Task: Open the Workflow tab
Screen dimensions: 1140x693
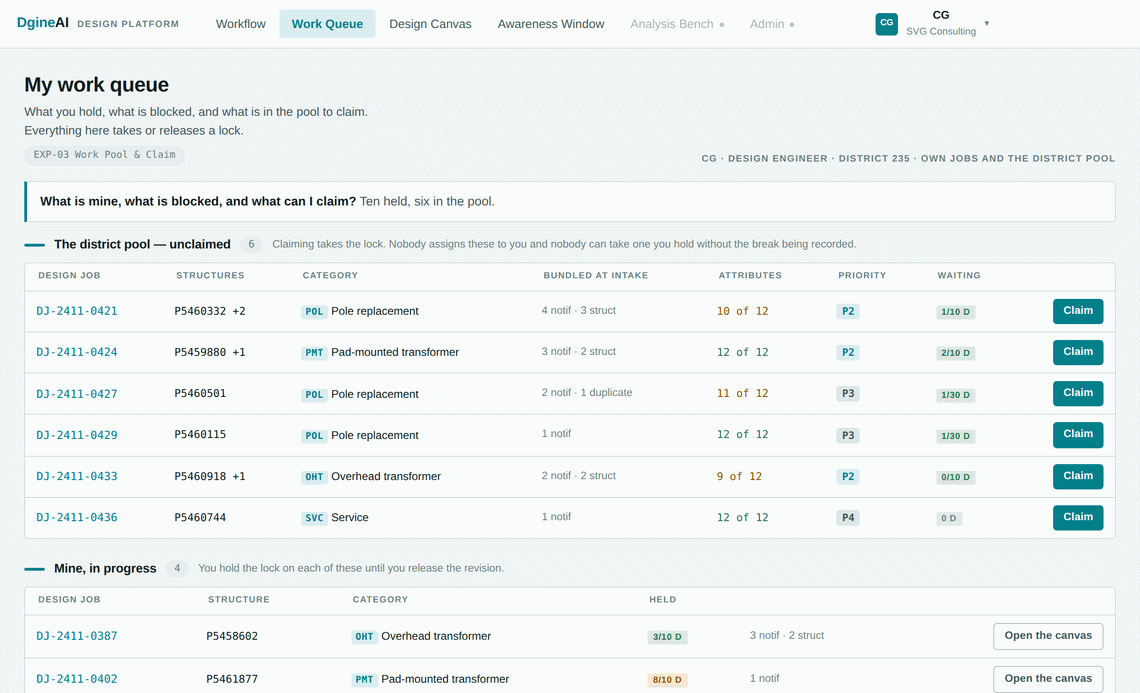Action: [241, 24]
